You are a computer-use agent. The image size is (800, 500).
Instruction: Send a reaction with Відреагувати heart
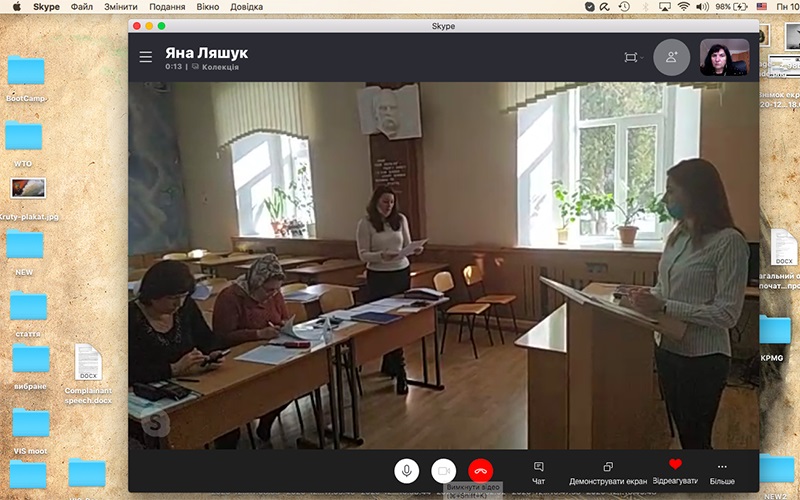pyautogui.click(x=675, y=472)
